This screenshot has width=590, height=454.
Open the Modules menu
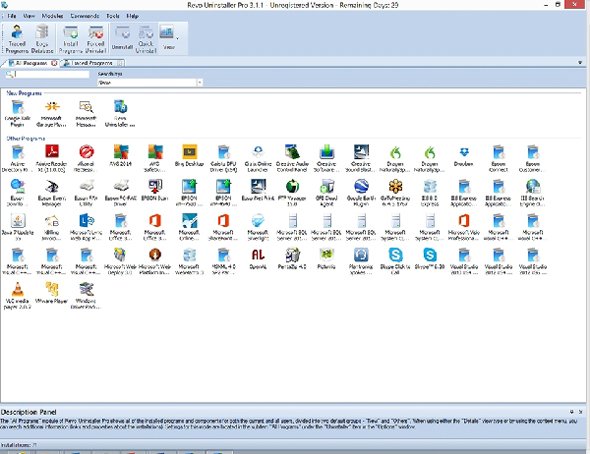52,16
